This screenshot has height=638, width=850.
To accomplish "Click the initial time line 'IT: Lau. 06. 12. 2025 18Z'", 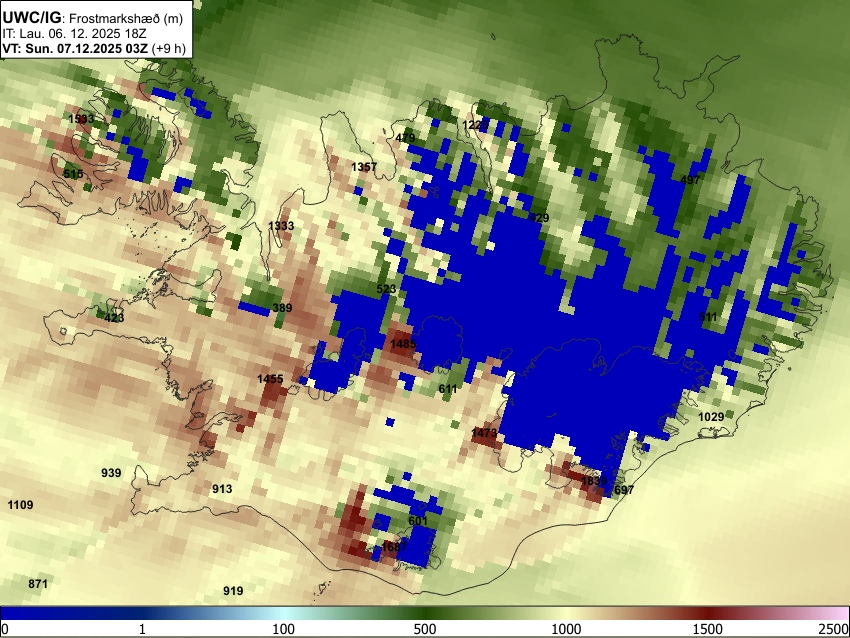I will (x=74, y=34).
